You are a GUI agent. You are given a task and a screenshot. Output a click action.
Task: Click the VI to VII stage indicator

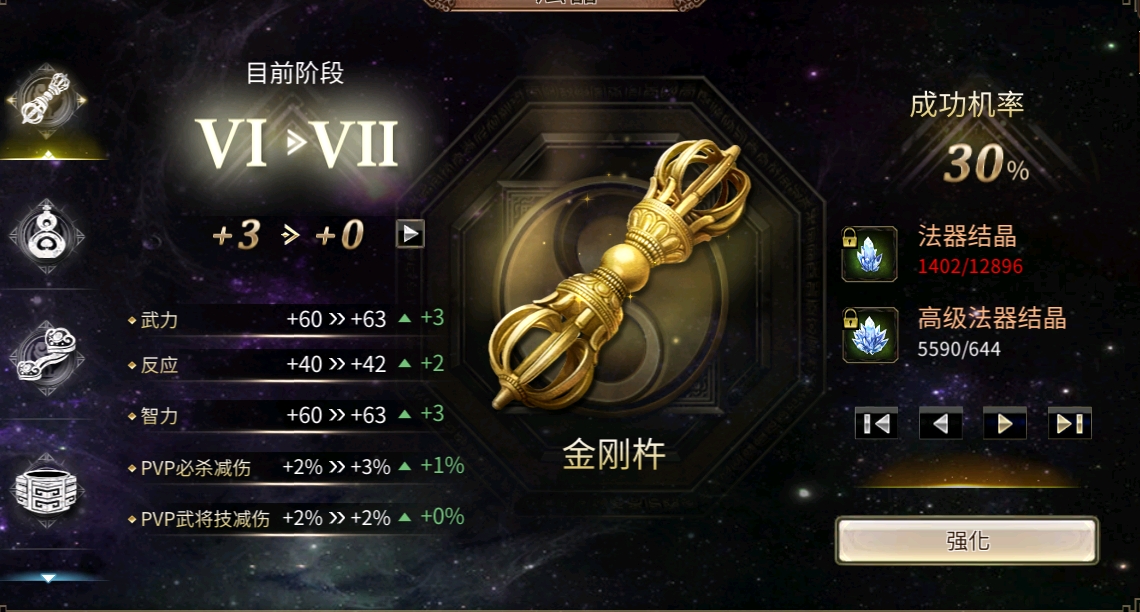point(297,143)
